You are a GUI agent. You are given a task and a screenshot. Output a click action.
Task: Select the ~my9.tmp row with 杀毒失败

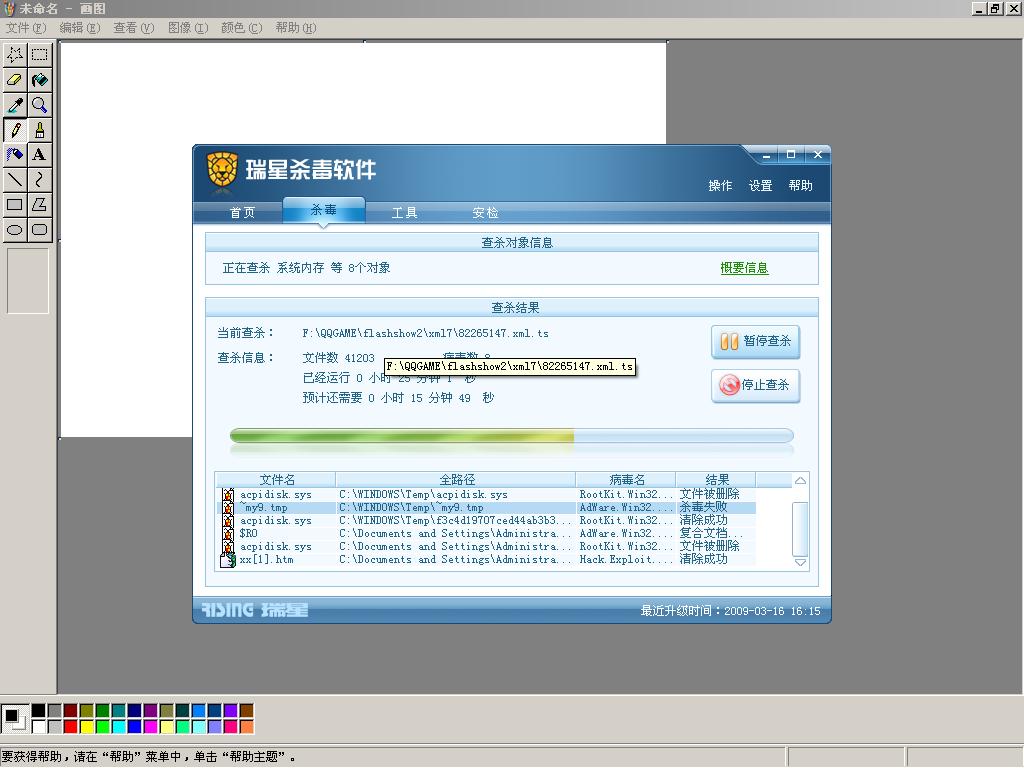click(x=486, y=507)
